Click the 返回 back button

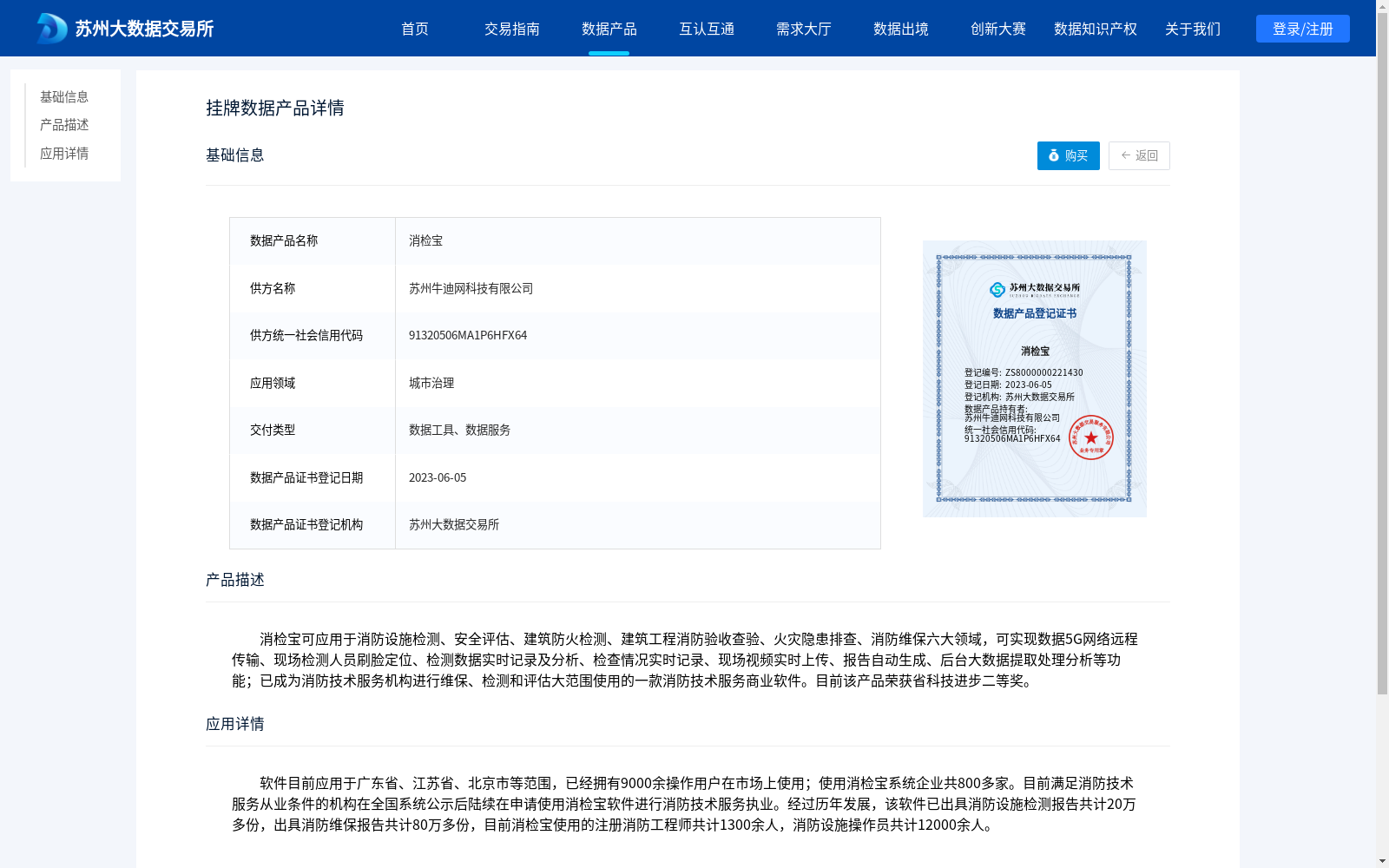pyautogui.click(x=1139, y=155)
